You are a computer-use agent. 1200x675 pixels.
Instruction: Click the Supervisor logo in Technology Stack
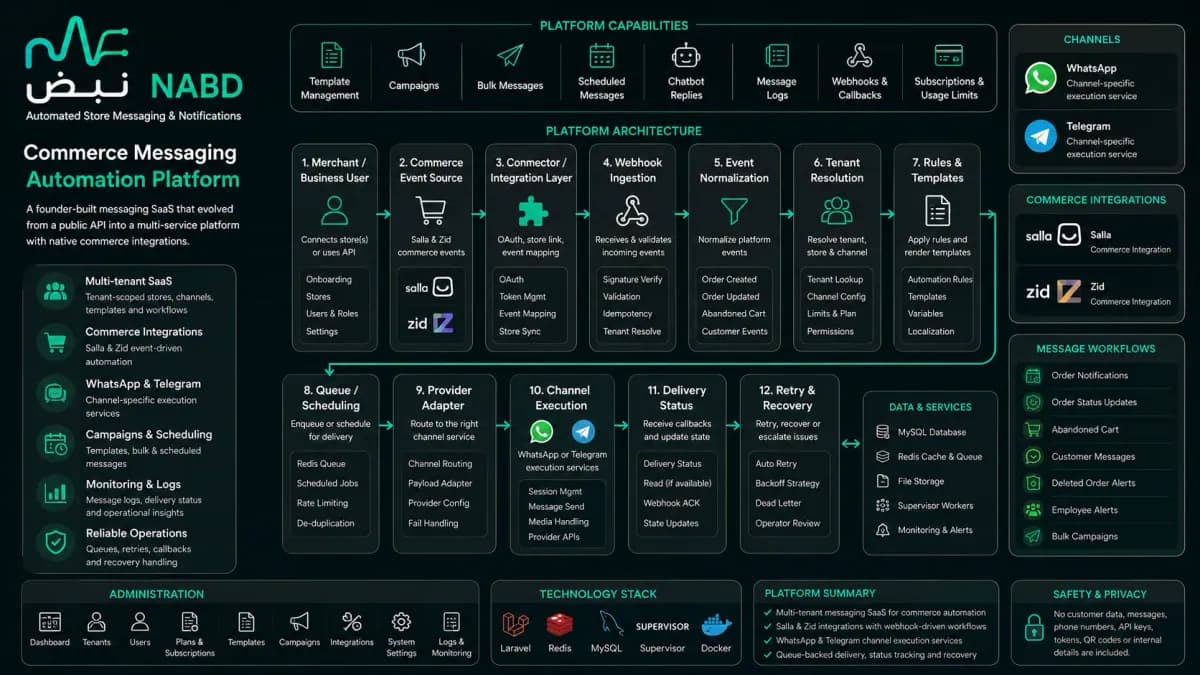(x=662, y=627)
